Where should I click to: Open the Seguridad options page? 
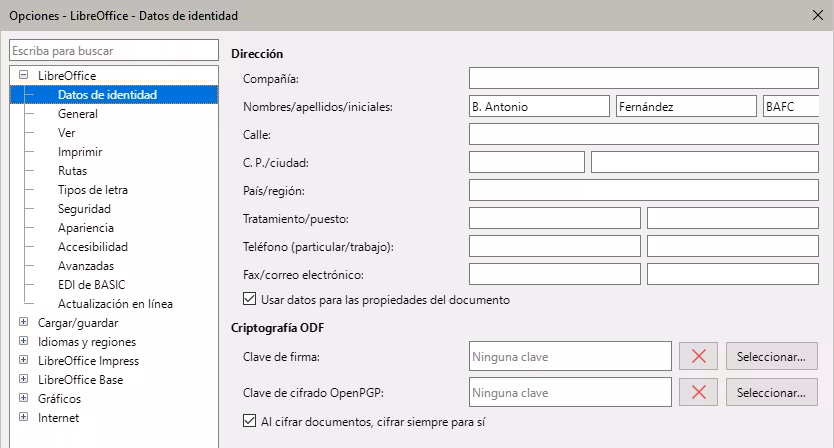coord(84,209)
